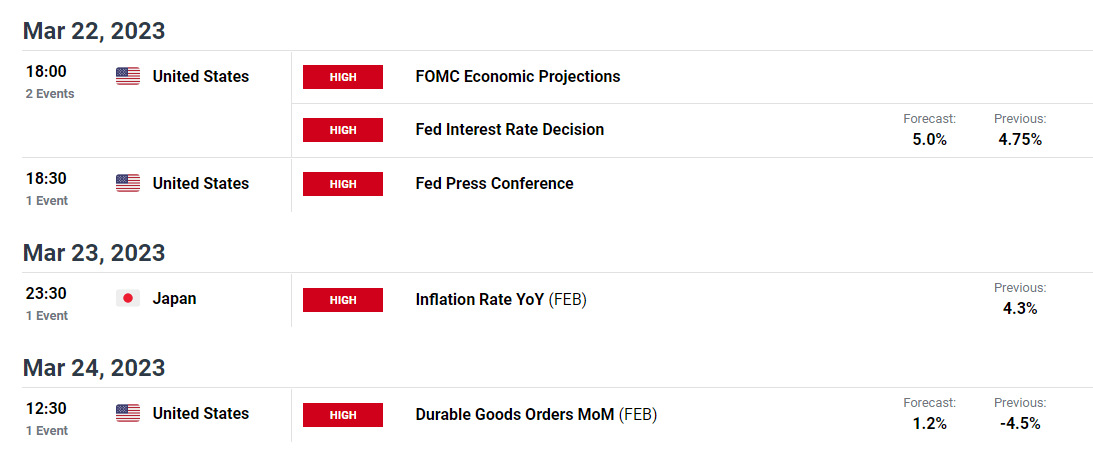1093x467 pixels.
Task: Click the Japan flag icon
Action: pos(128,298)
